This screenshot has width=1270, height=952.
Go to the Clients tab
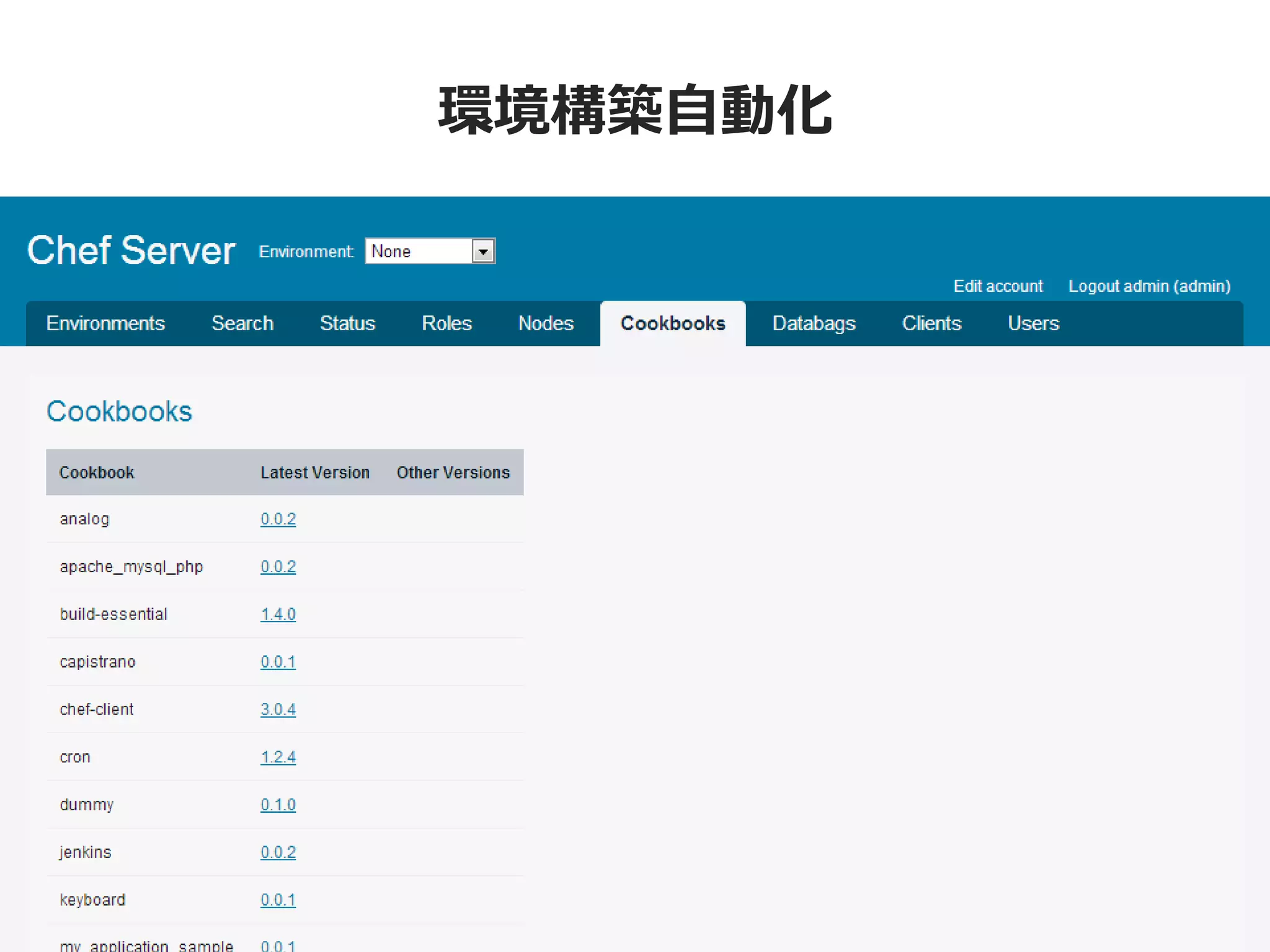[x=931, y=324]
